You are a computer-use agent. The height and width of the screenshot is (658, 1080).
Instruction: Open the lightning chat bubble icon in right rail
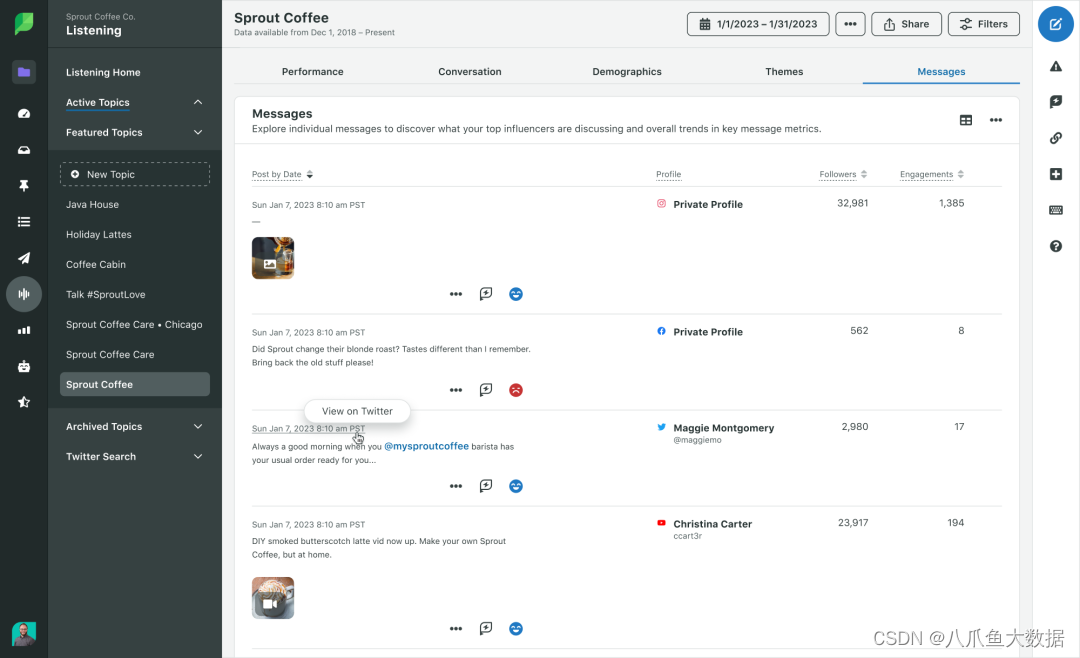(1055, 102)
